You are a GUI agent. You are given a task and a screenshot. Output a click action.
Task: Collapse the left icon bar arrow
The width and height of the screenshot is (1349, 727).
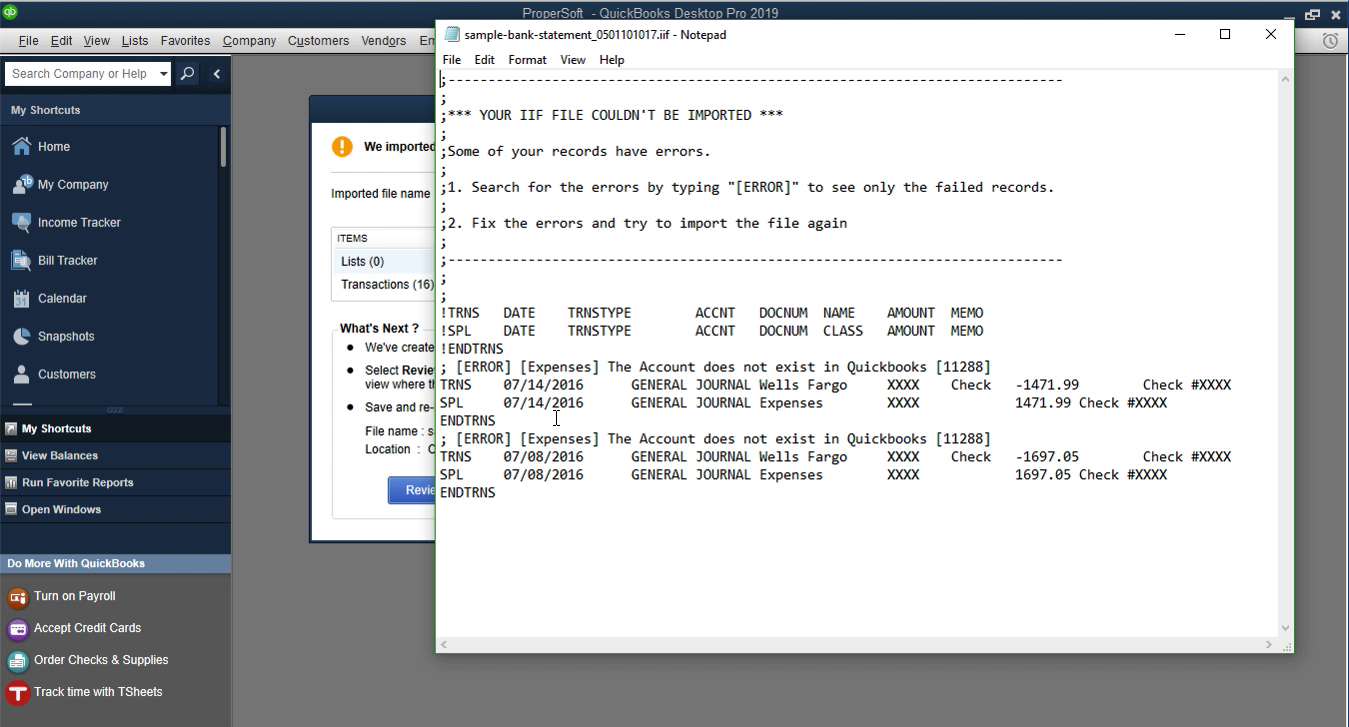216,74
